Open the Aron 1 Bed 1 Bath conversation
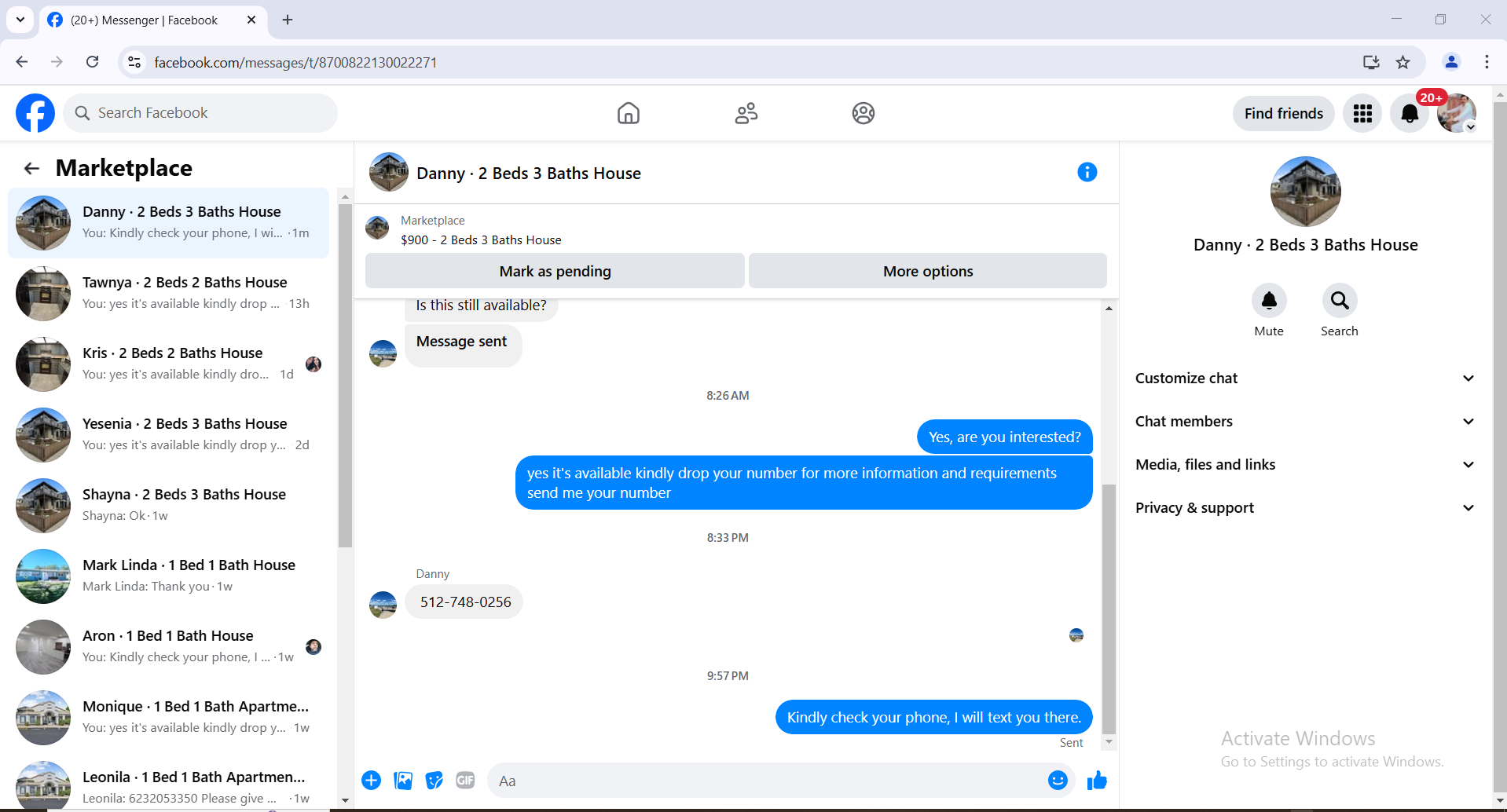The height and width of the screenshot is (812, 1507). tap(169, 647)
